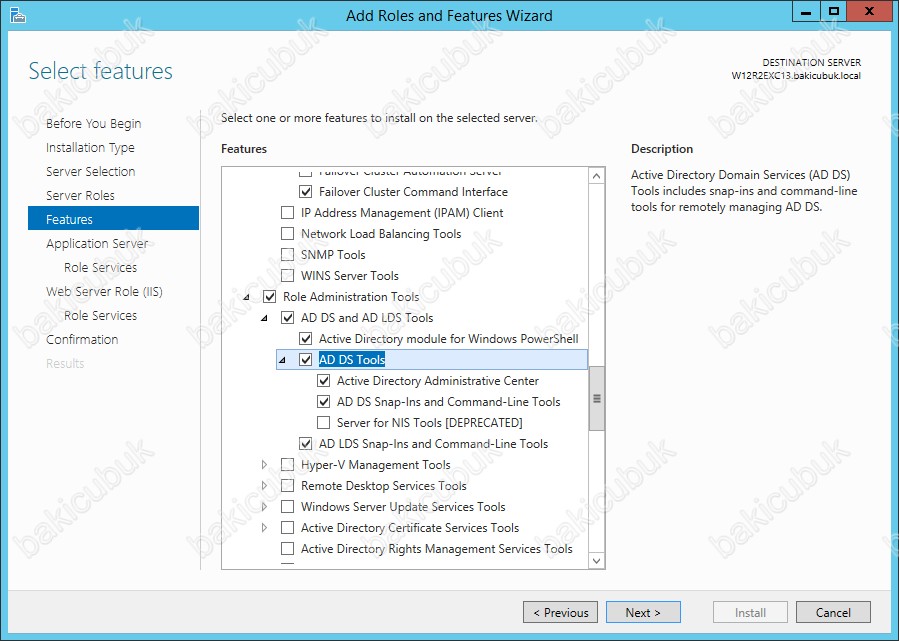The image size is (899, 641).
Task: Expand Windows Server Update Services Tools node
Action: (264, 507)
